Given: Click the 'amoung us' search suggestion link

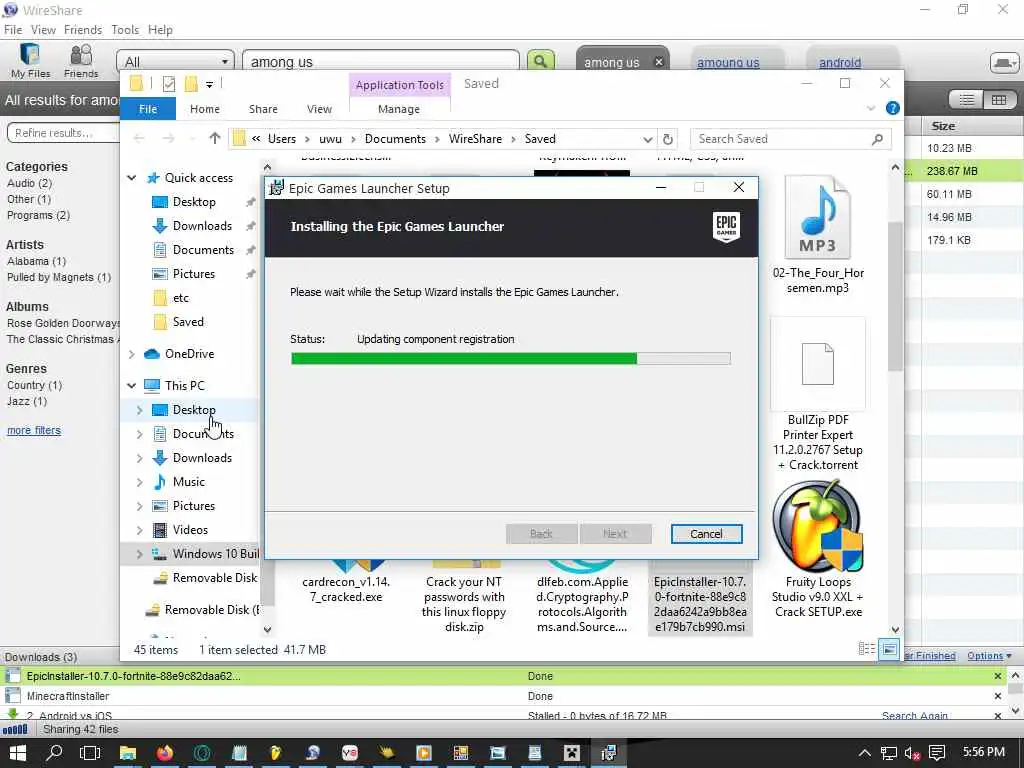Looking at the screenshot, I should tap(728, 63).
